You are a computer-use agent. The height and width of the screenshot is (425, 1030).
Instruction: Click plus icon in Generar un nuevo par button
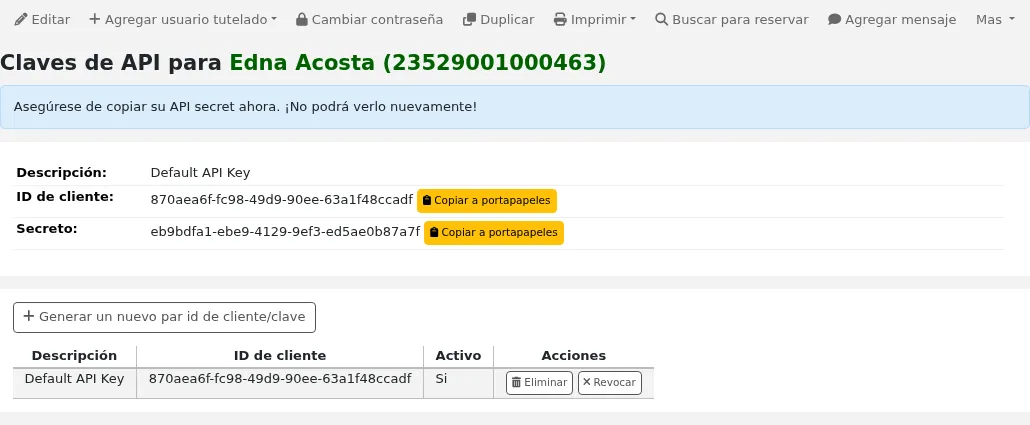coord(28,316)
